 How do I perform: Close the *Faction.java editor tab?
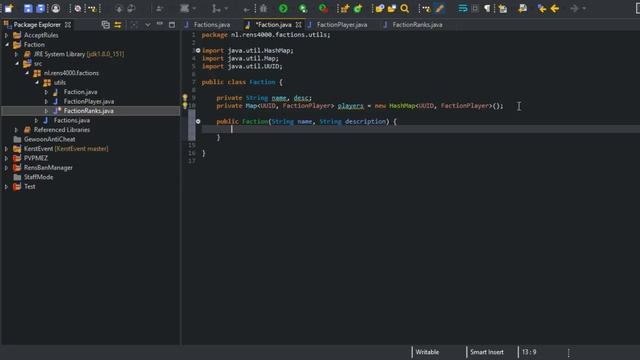click(298, 25)
